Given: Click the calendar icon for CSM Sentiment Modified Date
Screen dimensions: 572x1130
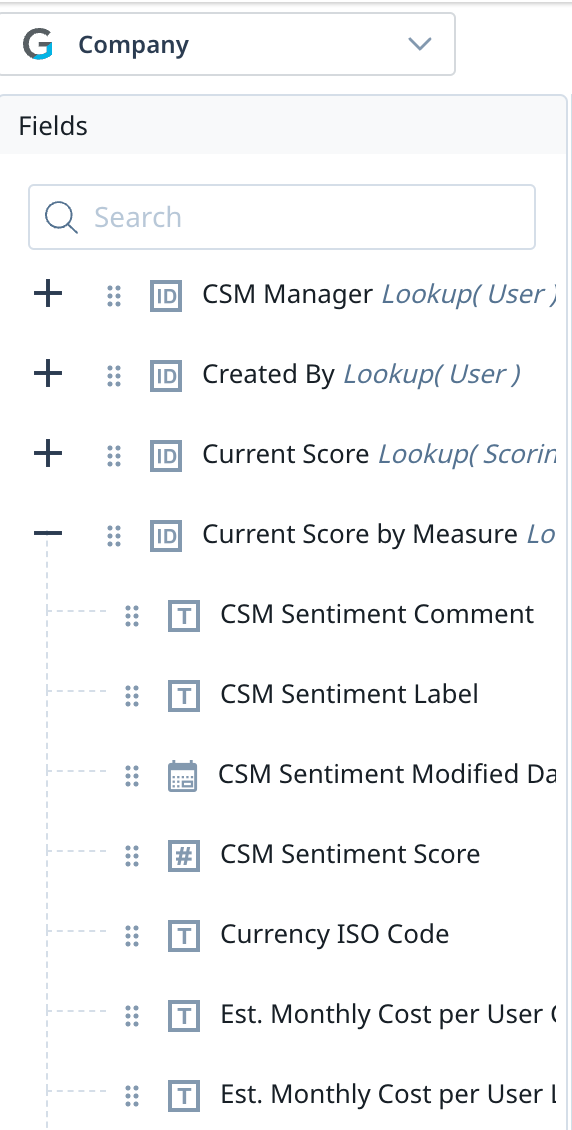Looking at the screenshot, I should (182, 776).
